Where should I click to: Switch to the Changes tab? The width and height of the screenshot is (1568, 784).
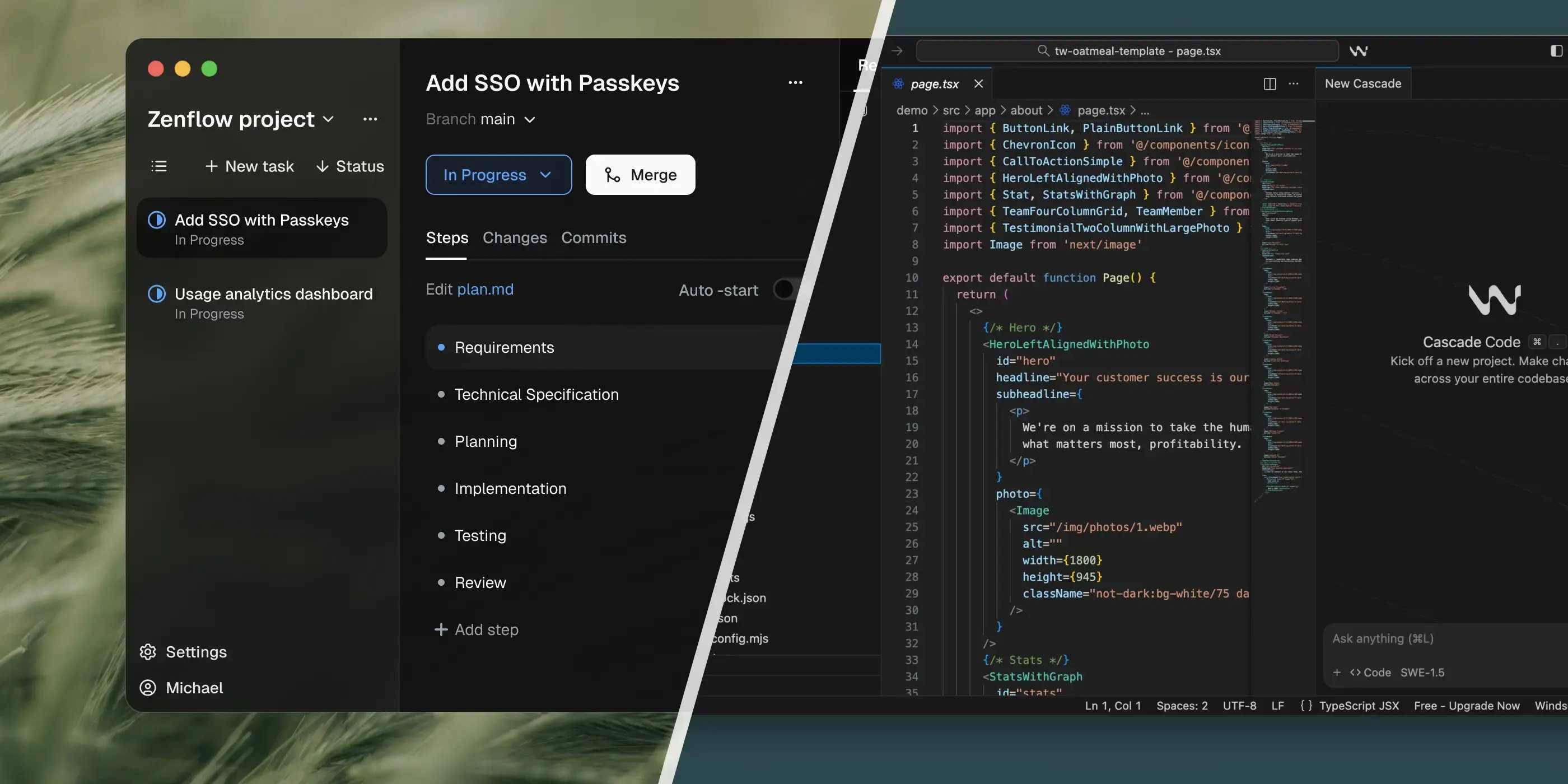pyautogui.click(x=514, y=238)
